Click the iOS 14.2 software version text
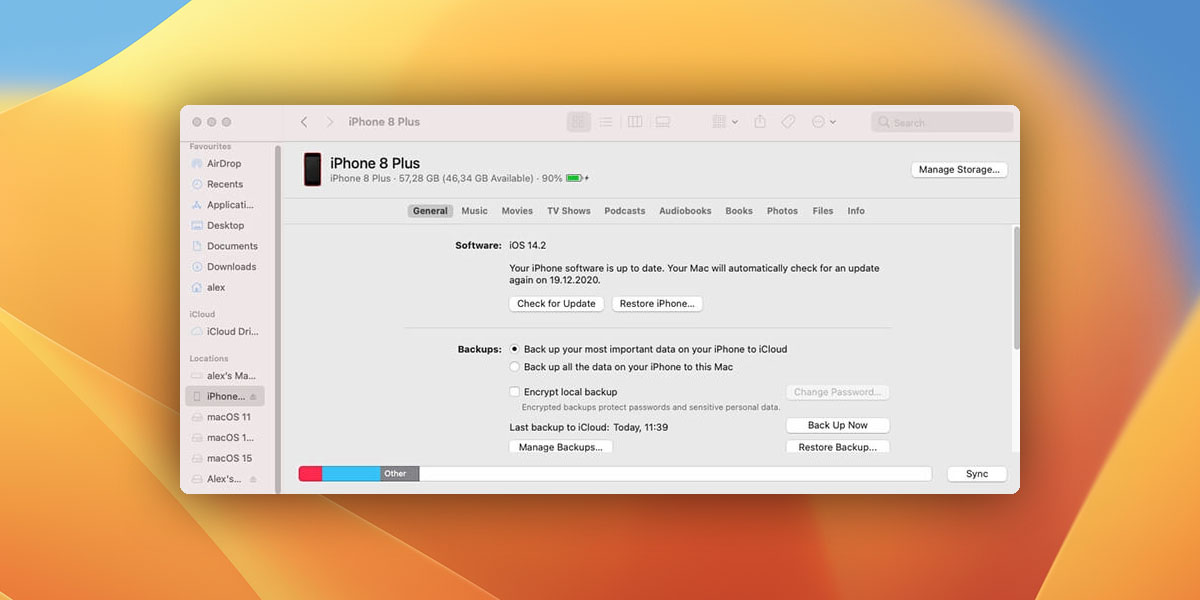Screen dimensions: 1200x600 528,245
